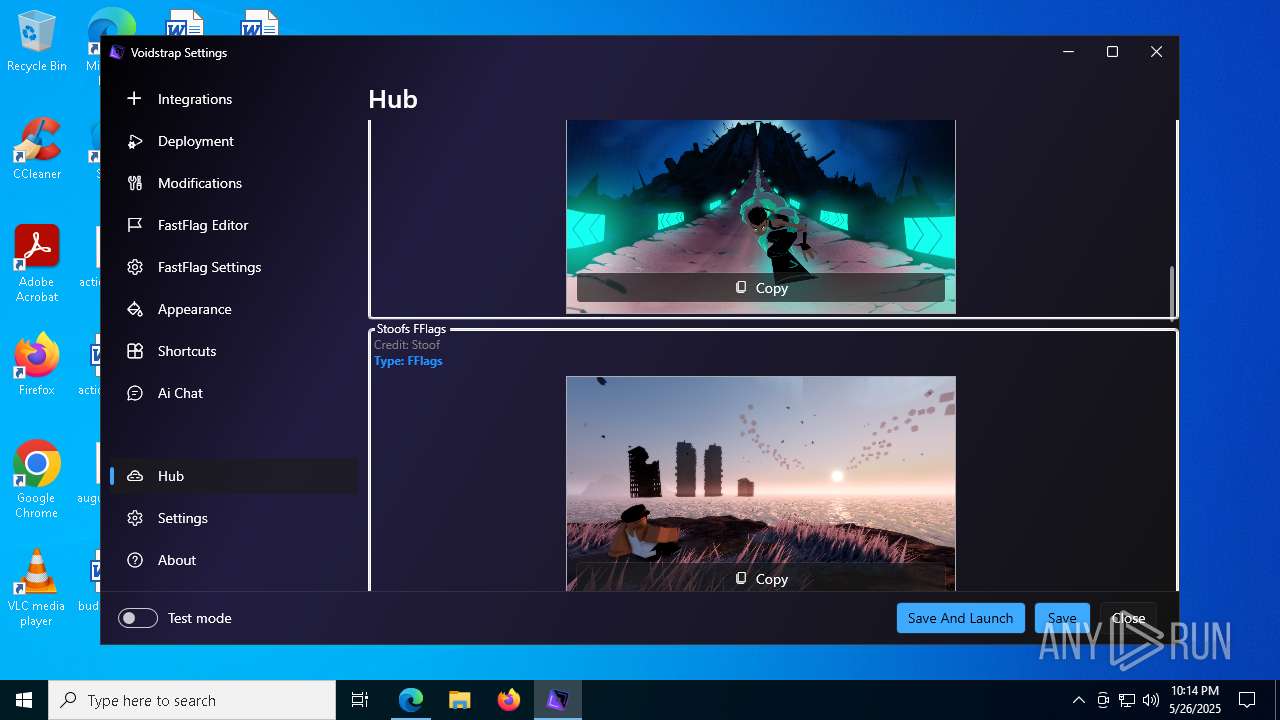Switch to Appearance section
1280x720 pixels.
(x=234, y=309)
